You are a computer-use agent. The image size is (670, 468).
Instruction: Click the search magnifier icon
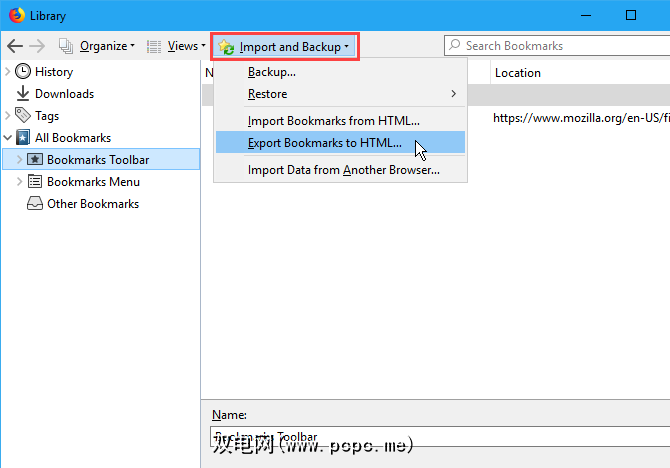455,45
